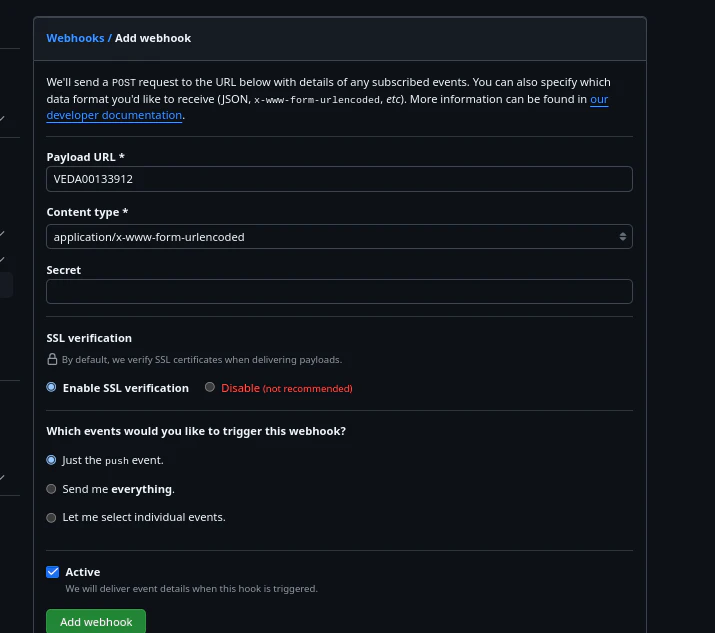Screen dimensions: 715x633
Task: Click the lock icon under SSL verification
Action: [52, 359]
